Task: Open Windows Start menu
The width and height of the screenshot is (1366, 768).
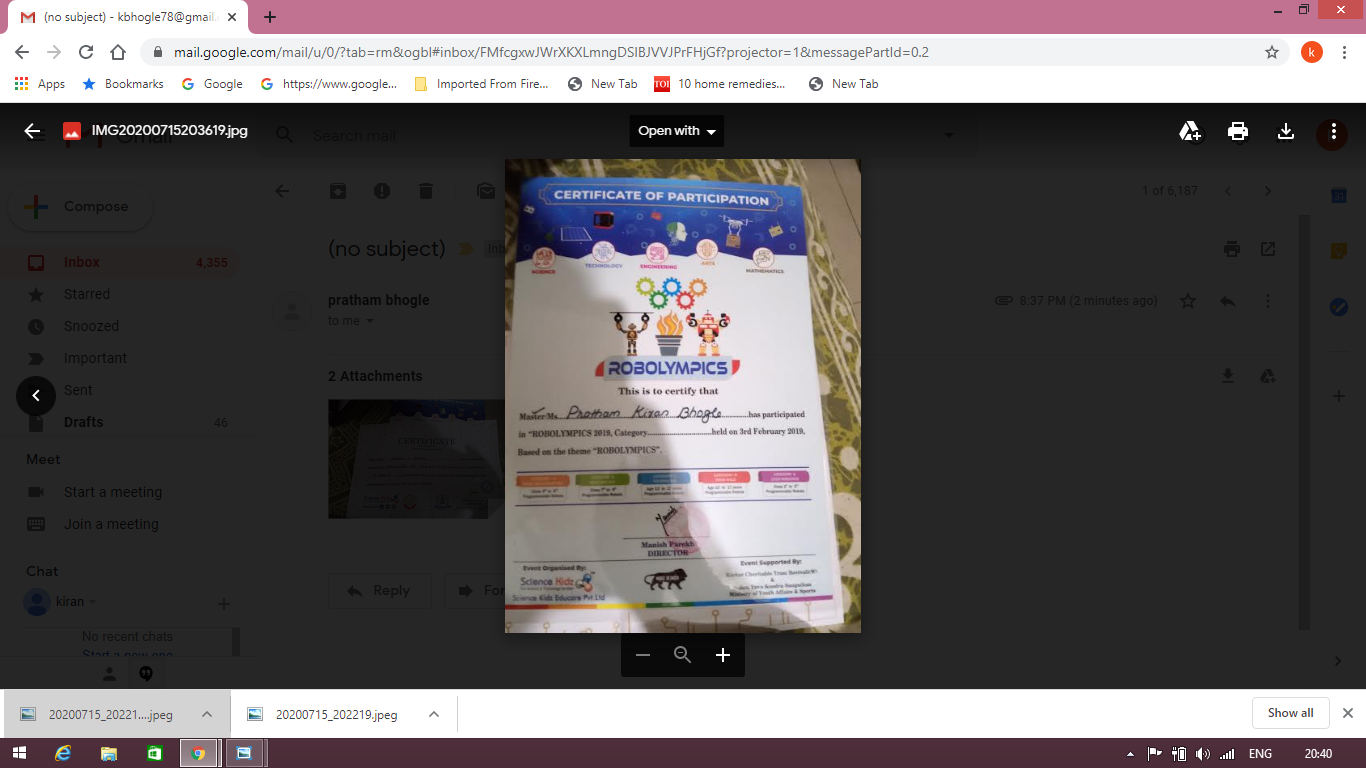Action: pyautogui.click(x=19, y=753)
